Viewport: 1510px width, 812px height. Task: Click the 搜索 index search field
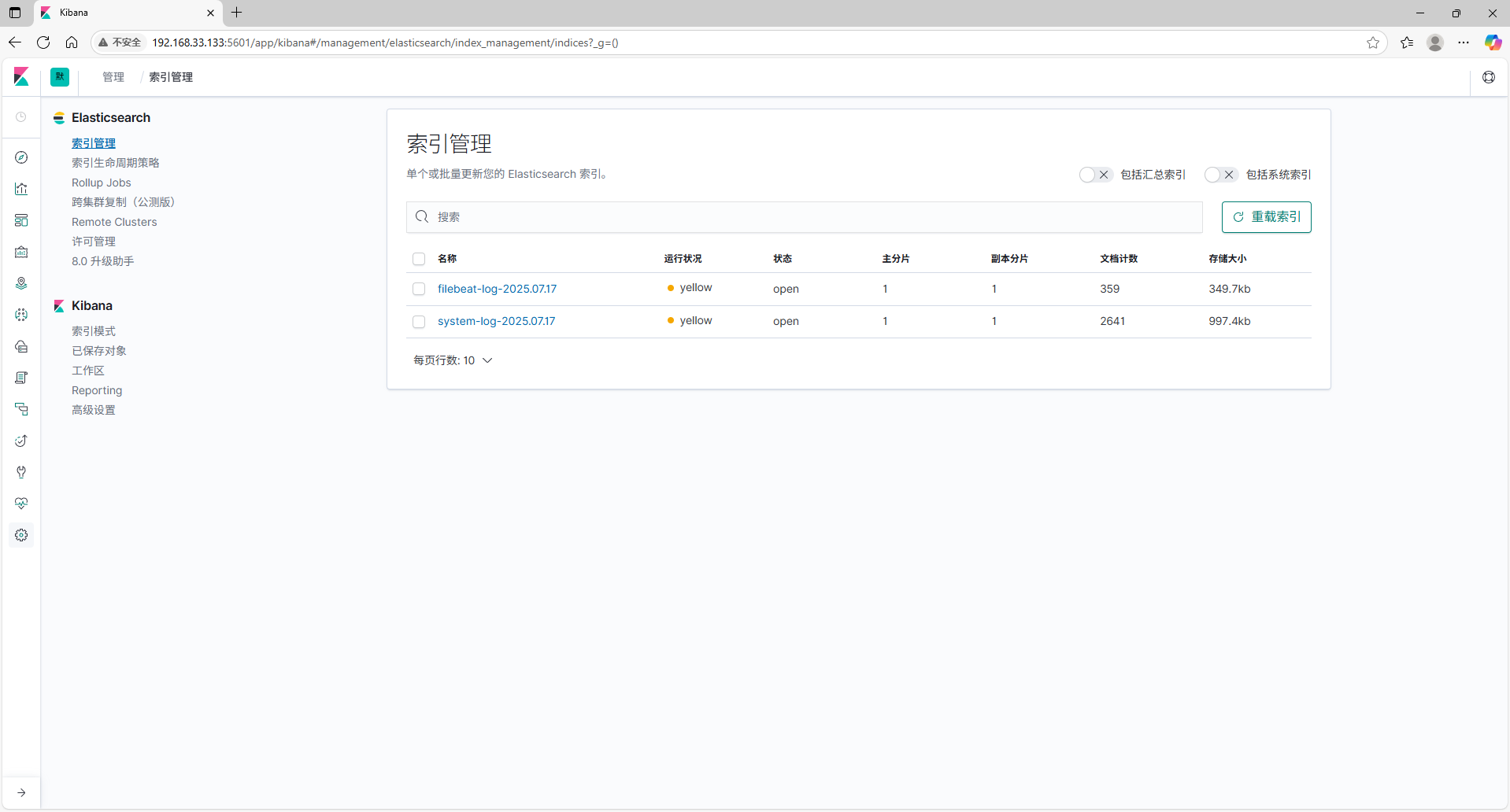point(804,217)
